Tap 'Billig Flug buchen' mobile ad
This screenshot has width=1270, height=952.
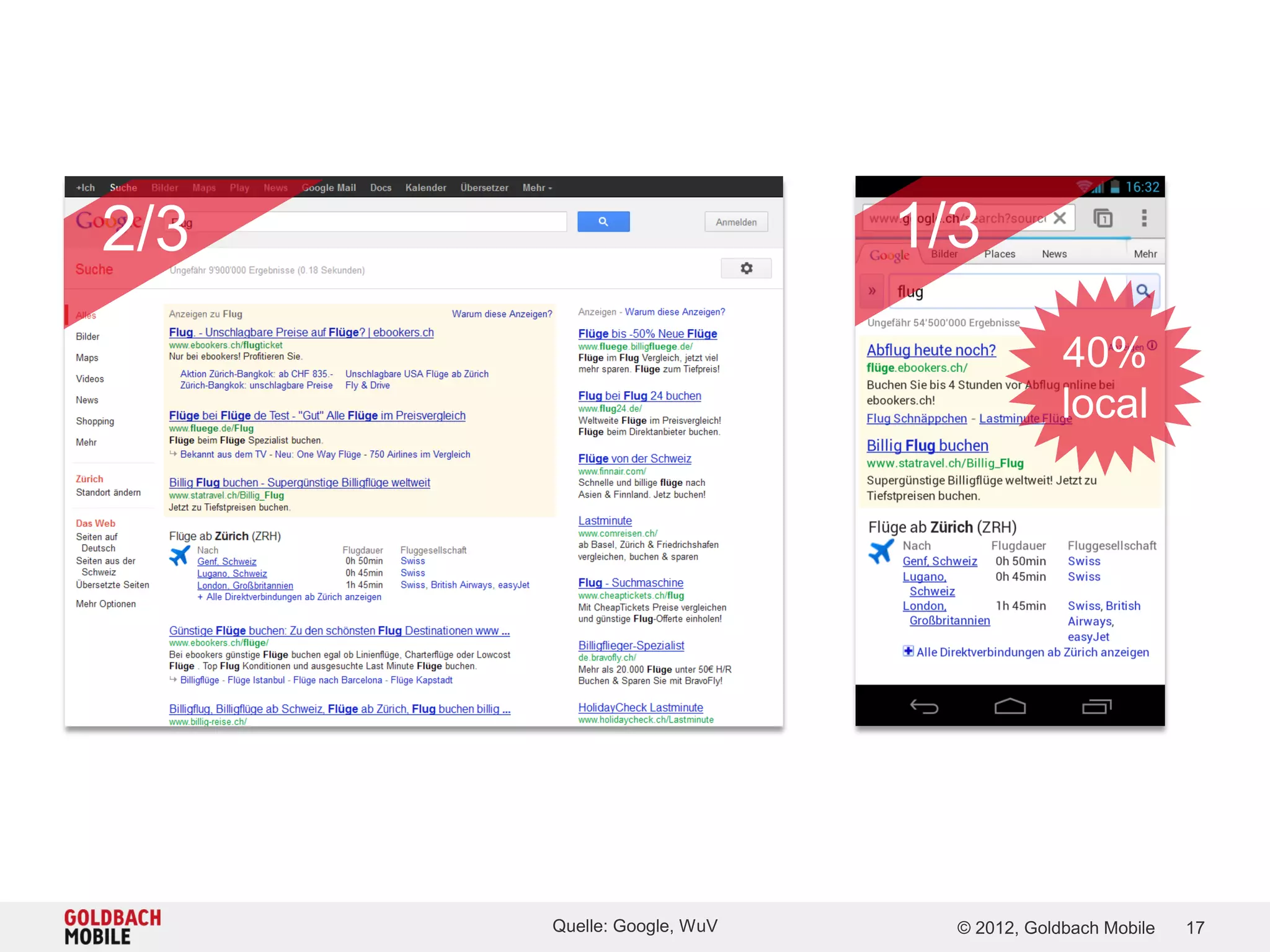[927, 445]
